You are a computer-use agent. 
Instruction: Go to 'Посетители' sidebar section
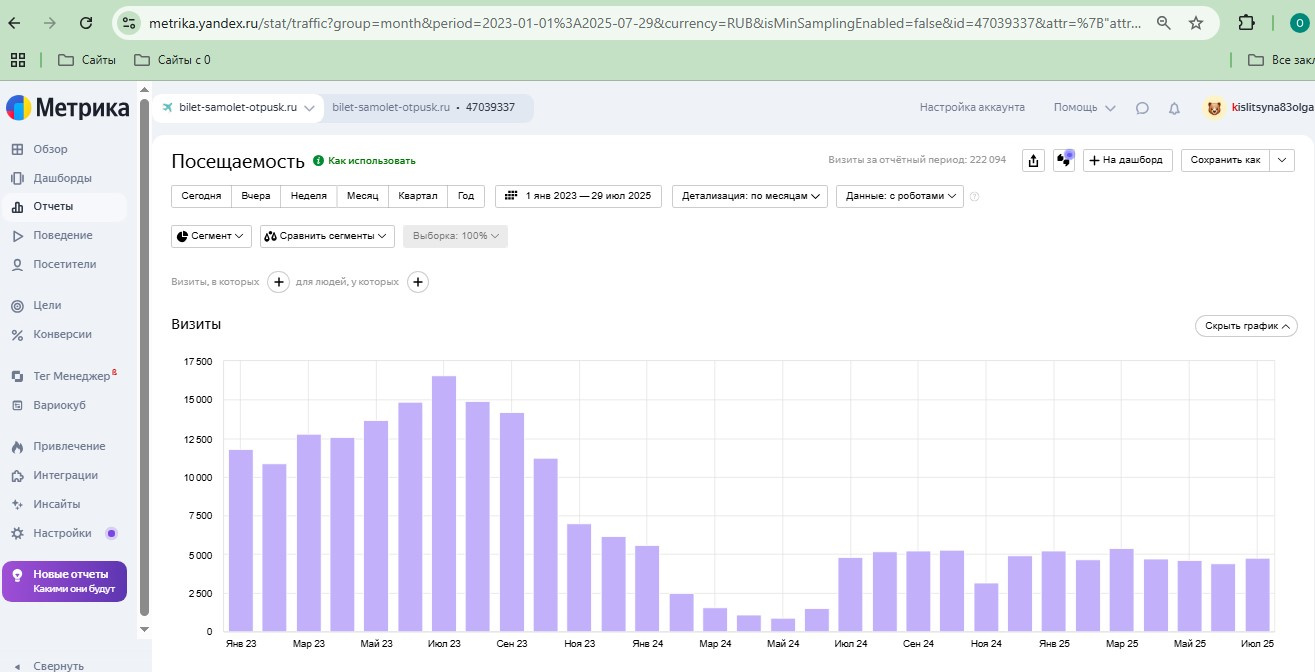[64, 264]
